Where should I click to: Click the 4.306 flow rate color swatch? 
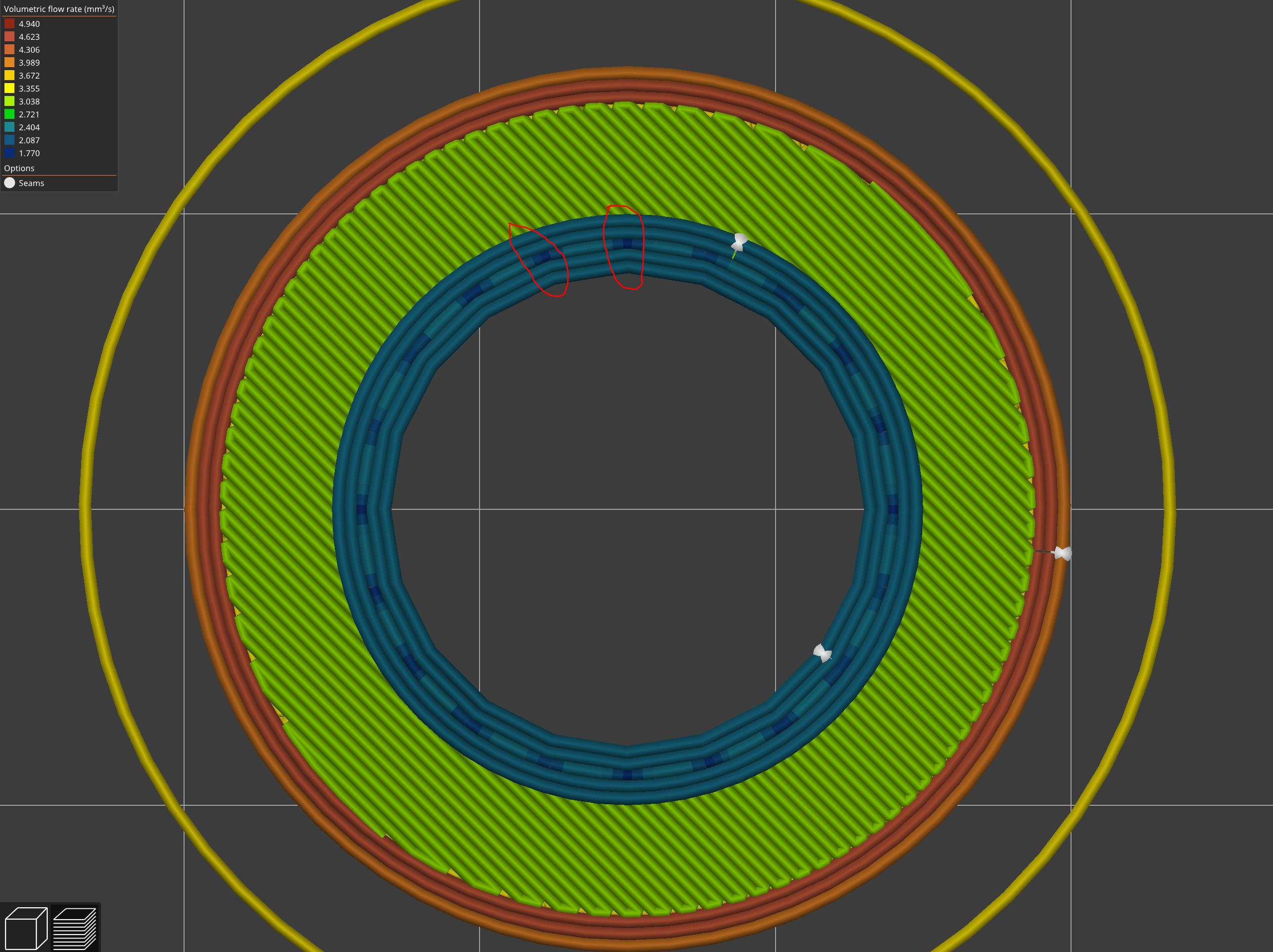coord(10,50)
